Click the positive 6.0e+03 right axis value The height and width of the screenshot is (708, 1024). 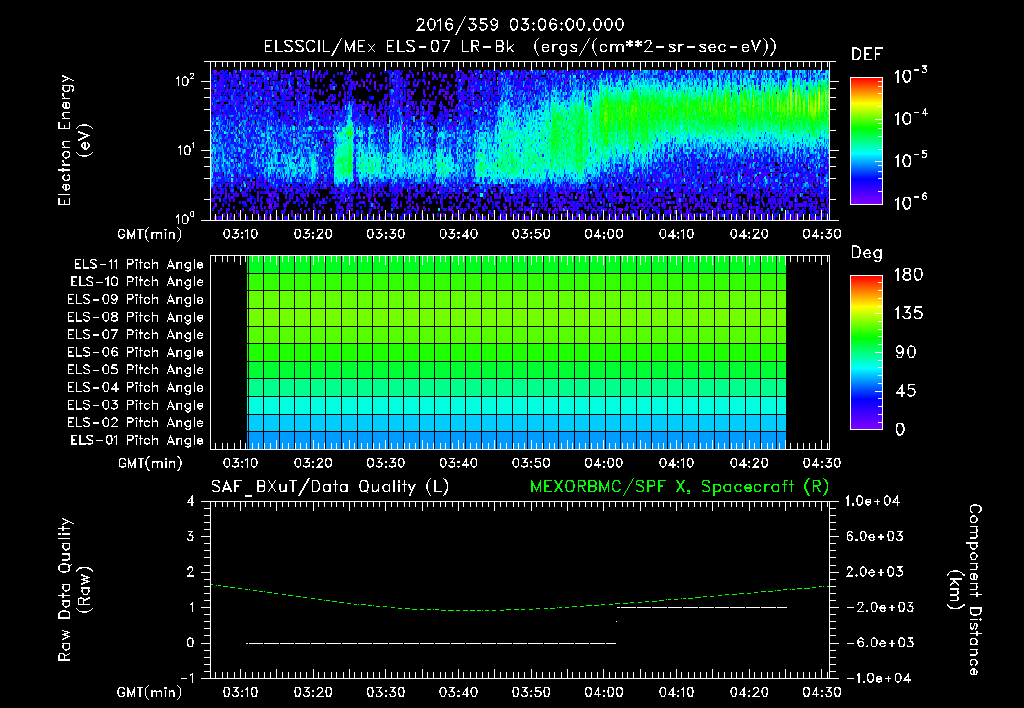tap(875, 537)
